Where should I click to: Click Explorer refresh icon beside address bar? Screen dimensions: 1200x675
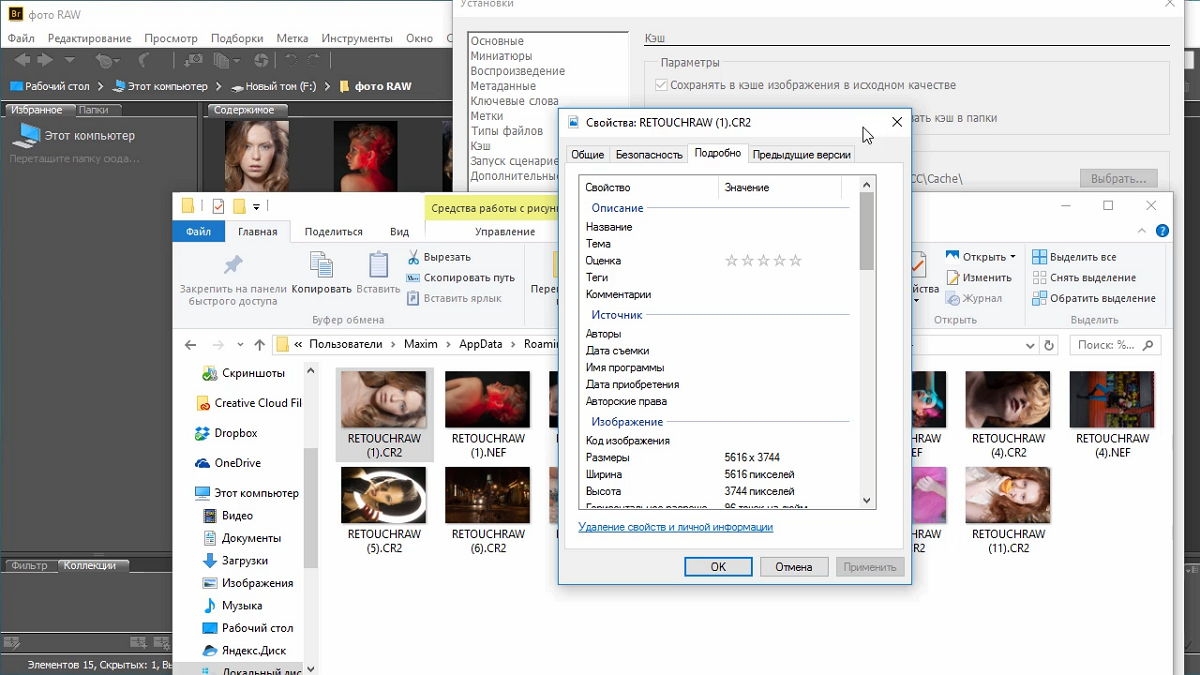(x=1049, y=345)
